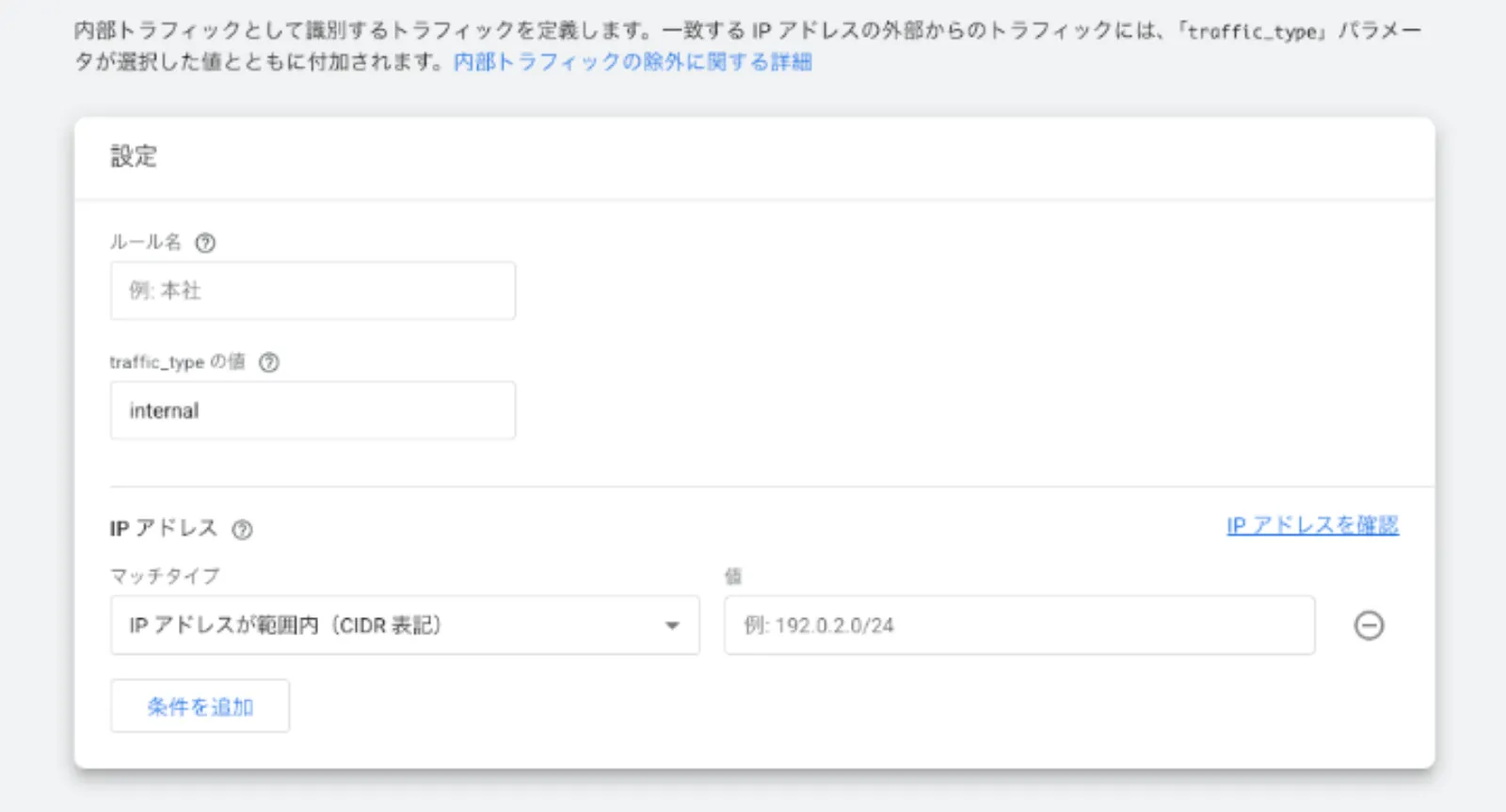Click the IP アドレス section heading
Screen dimensions: 1506x812
pos(164,528)
